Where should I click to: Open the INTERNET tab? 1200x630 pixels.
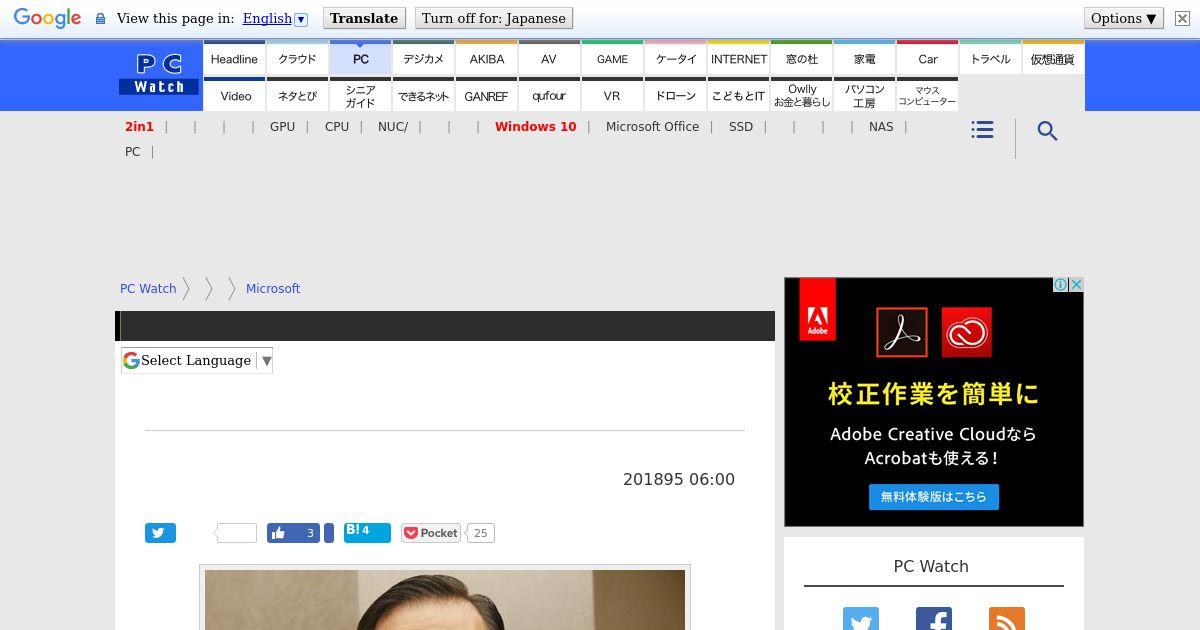coord(739,59)
